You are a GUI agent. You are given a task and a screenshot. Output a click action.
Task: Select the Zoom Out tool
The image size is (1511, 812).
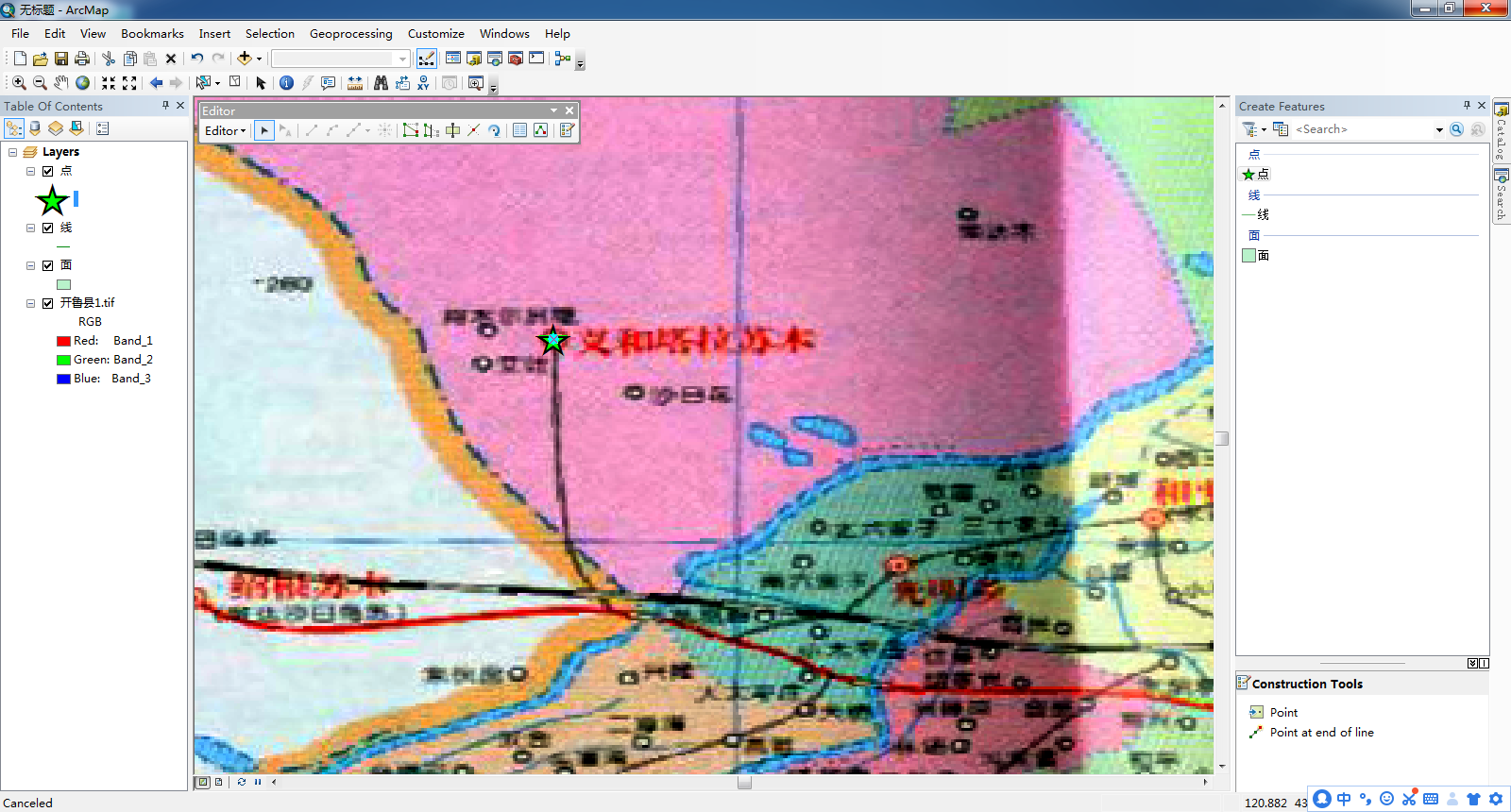pos(40,83)
